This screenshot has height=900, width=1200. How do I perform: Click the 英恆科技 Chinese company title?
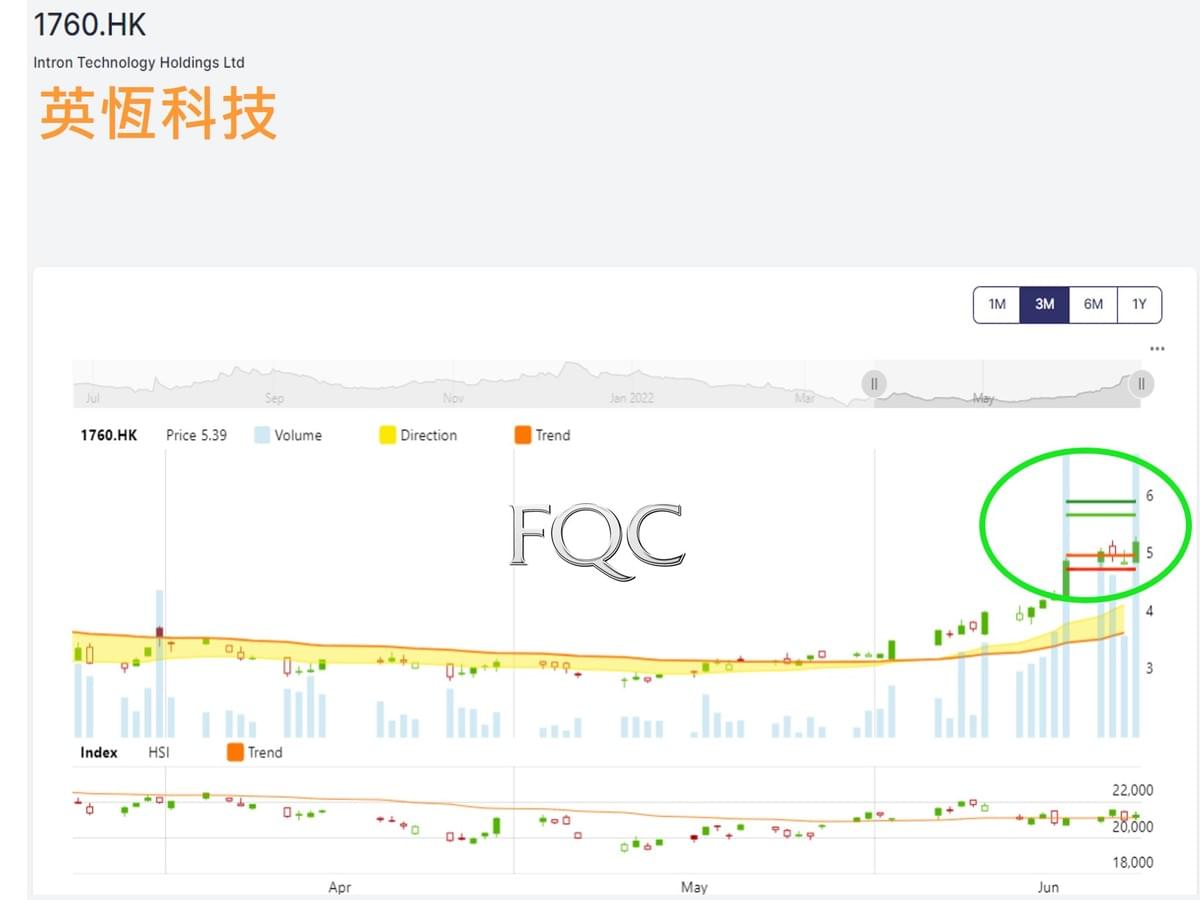[x=158, y=112]
